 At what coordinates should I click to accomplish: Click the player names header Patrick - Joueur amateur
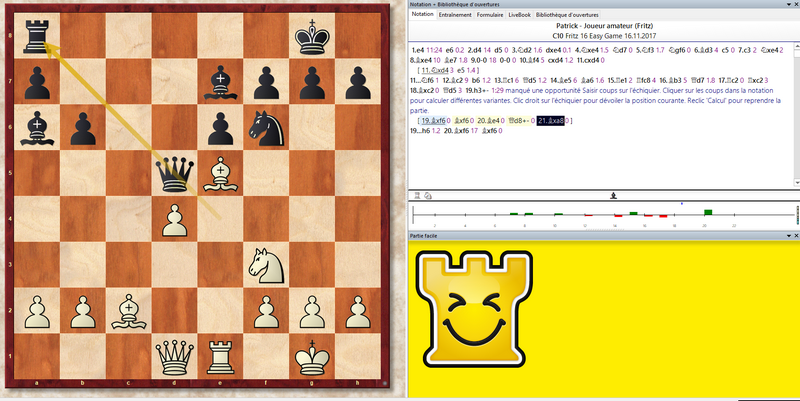[x=604, y=26]
